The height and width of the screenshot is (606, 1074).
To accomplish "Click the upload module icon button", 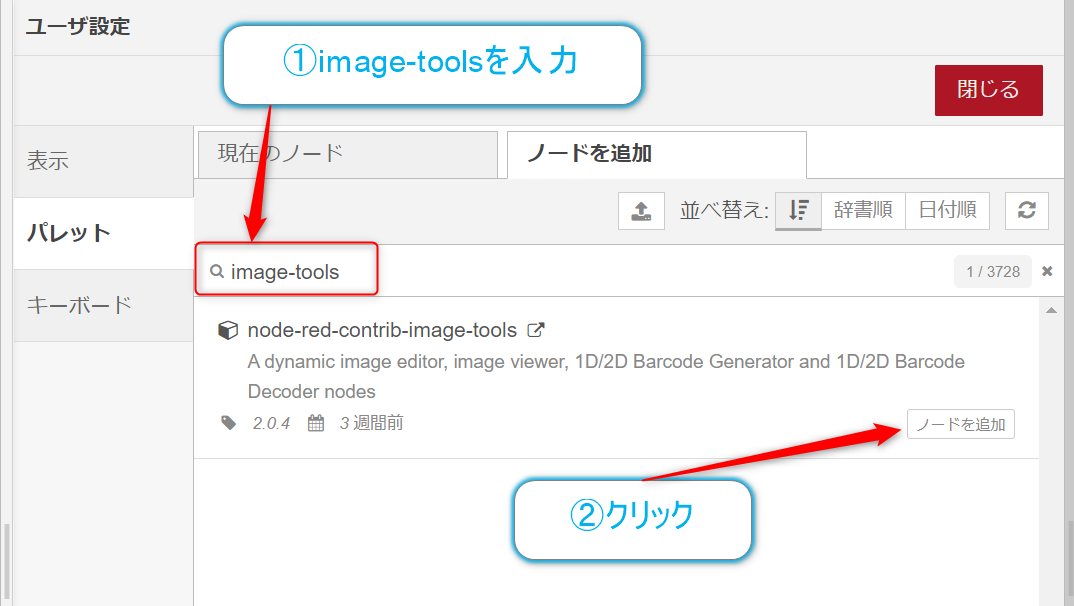I will (641, 211).
